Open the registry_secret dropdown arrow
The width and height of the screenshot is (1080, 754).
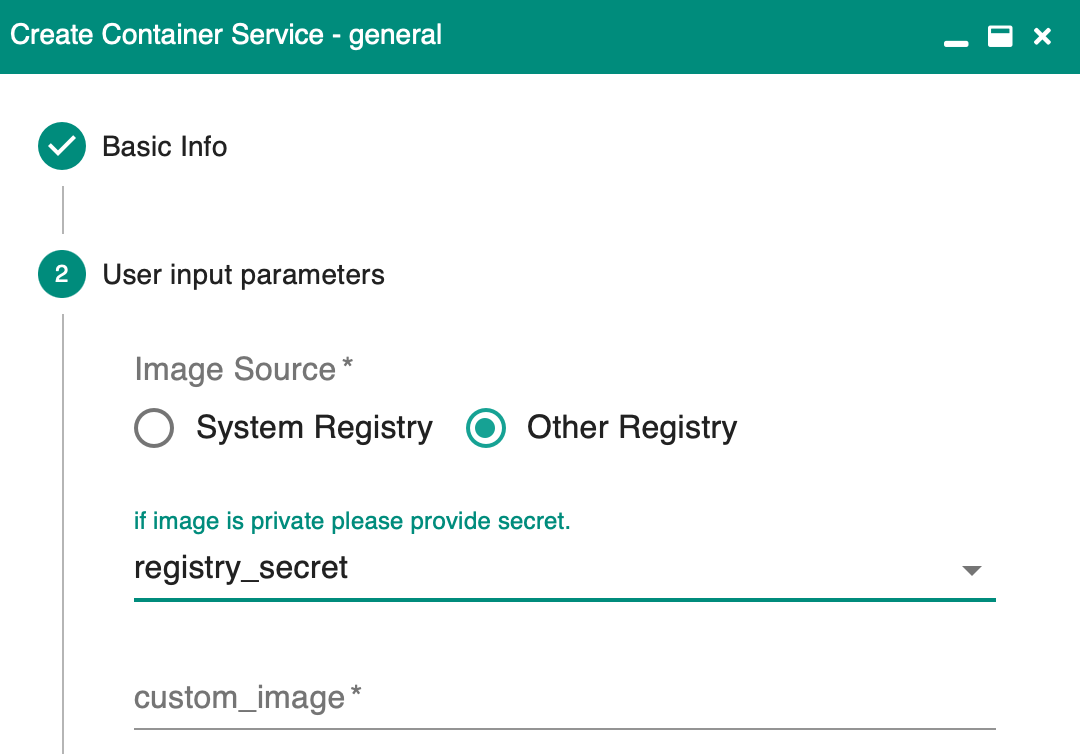pyautogui.click(x=971, y=570)
